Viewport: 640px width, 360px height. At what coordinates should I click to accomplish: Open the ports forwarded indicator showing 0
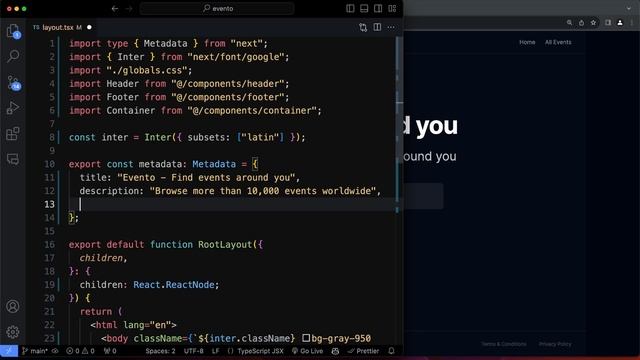110,351
